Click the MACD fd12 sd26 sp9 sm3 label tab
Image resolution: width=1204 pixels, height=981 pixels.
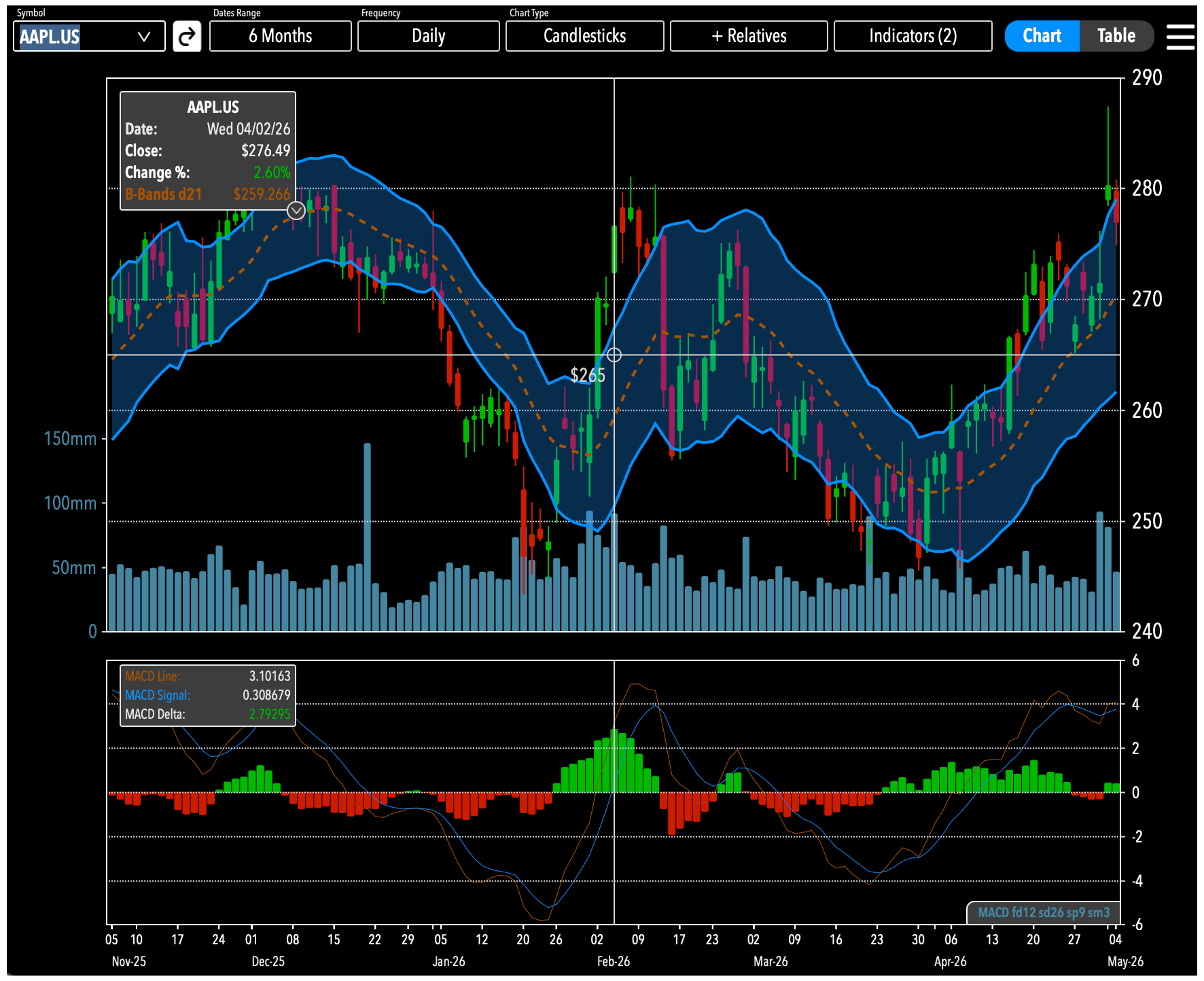pyautogui.click(x=1044, y=912)
